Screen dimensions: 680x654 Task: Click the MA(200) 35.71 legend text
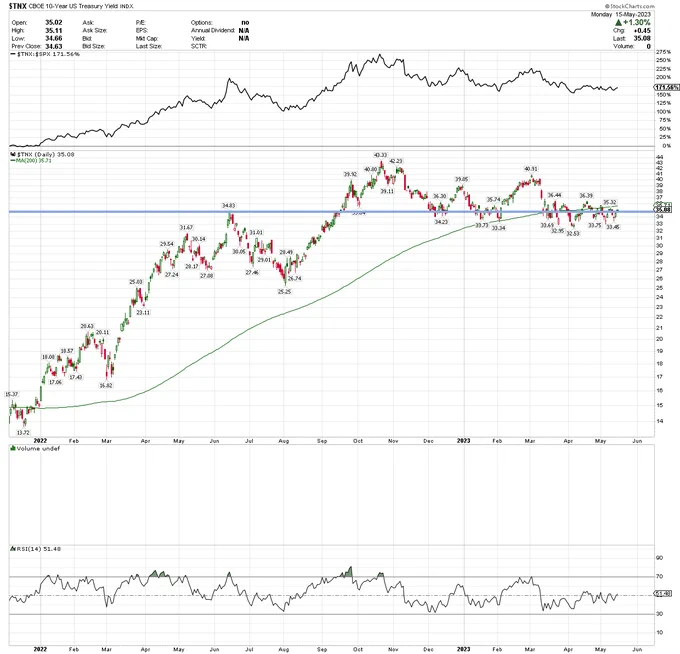pyautogui.click(x=33, y=160)
